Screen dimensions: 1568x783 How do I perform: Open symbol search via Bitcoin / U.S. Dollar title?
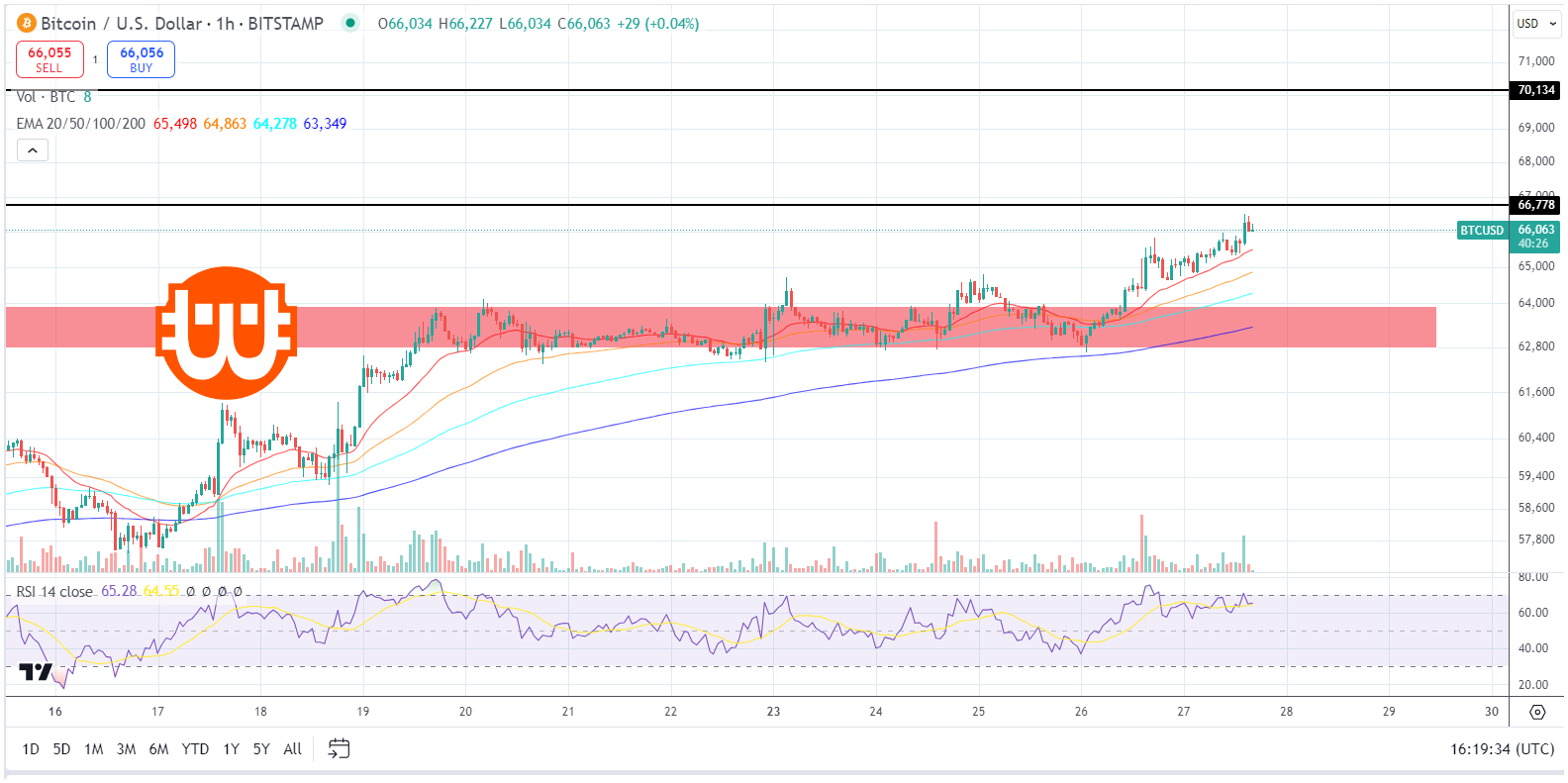pyautogui.click(x=182, y=23)
